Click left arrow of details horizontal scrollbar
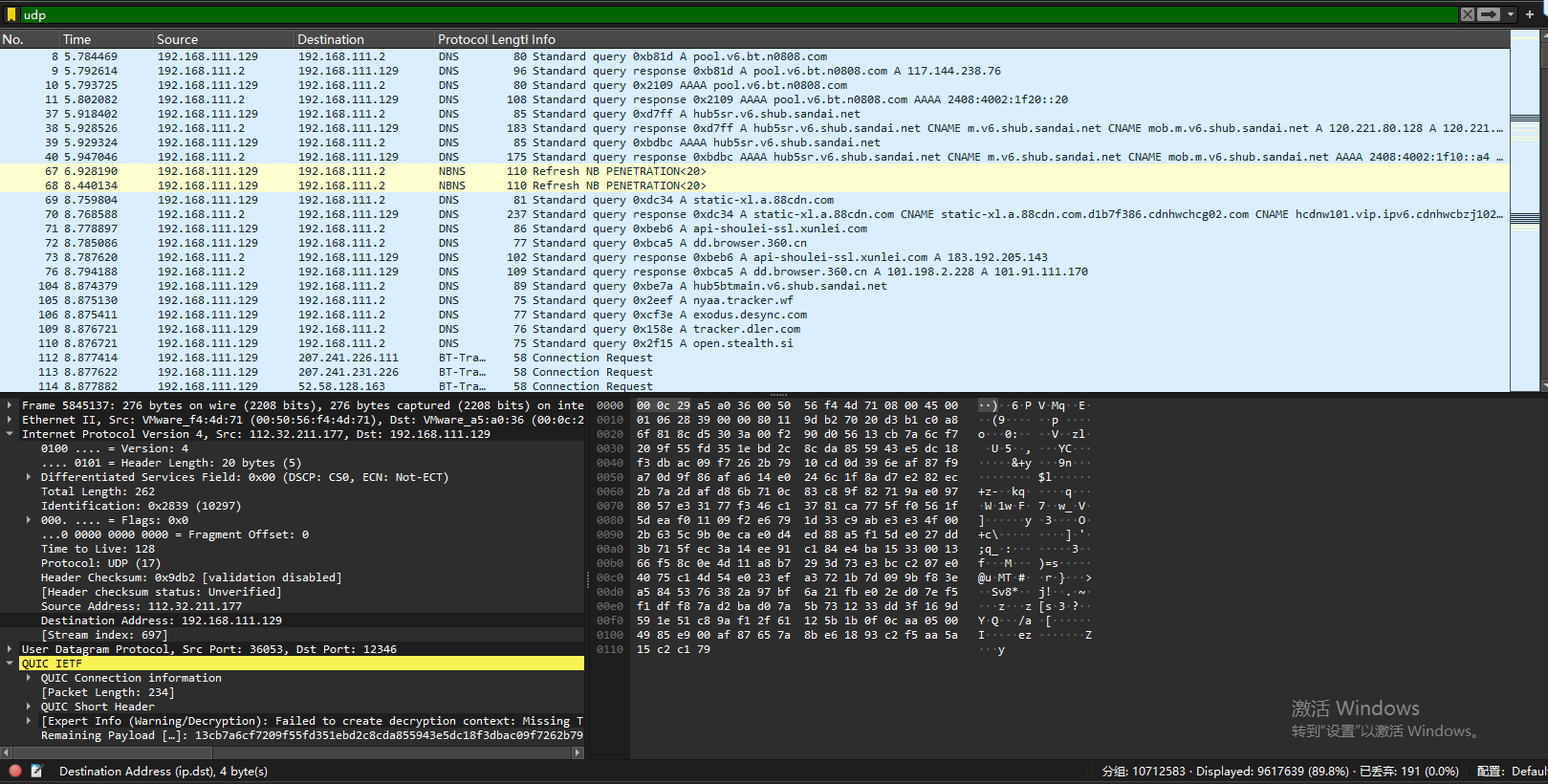Screen dimensions: 1548x784 [7, 753]
